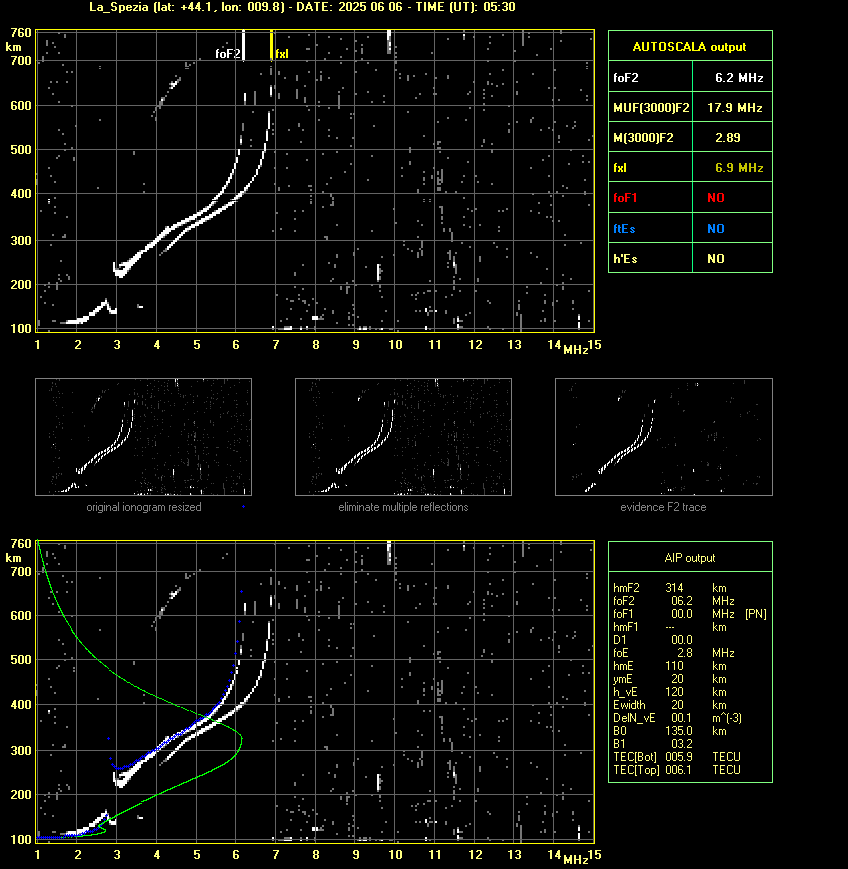Open the original ionogram resized thumbnail
The height and width of the screenshot is (869, 848).
pos(144,437)
